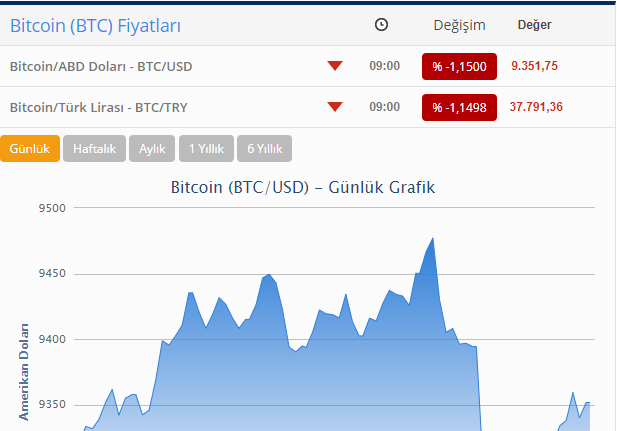The image size is (617, 431).
Task: Click the clock icon in the header
Action: 381,25
